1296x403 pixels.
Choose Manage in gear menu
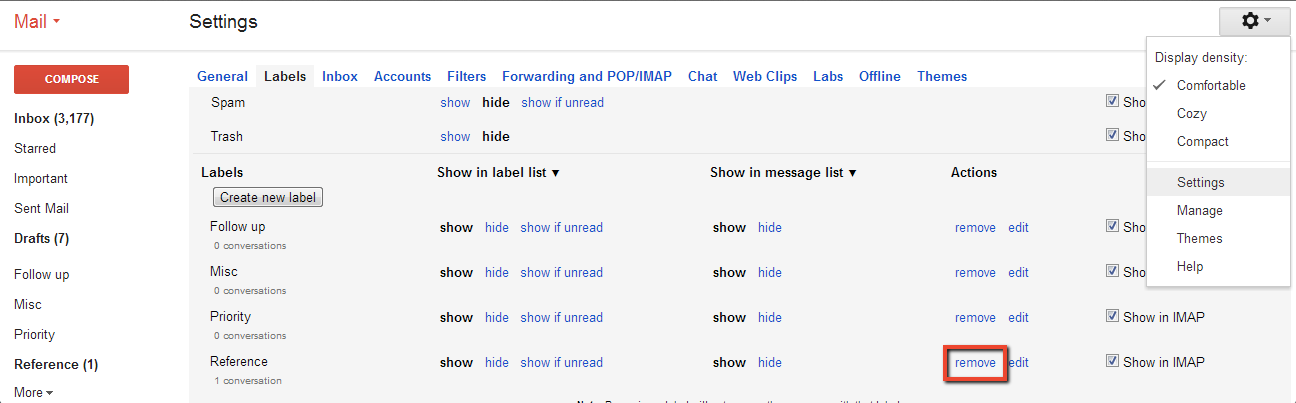click(x=1218, y=210)
